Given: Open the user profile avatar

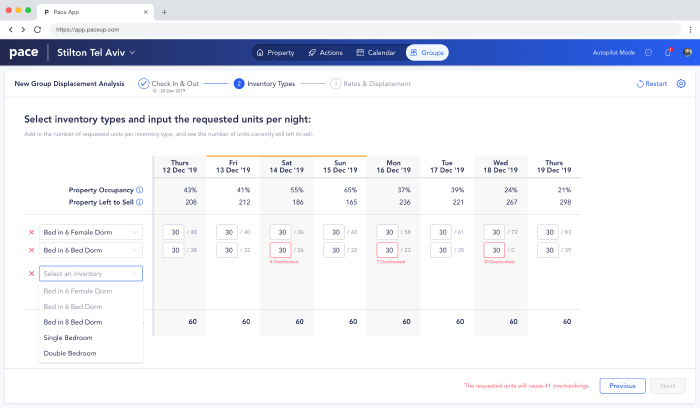Looking at the screenshot, I should (x=687, y=52).
